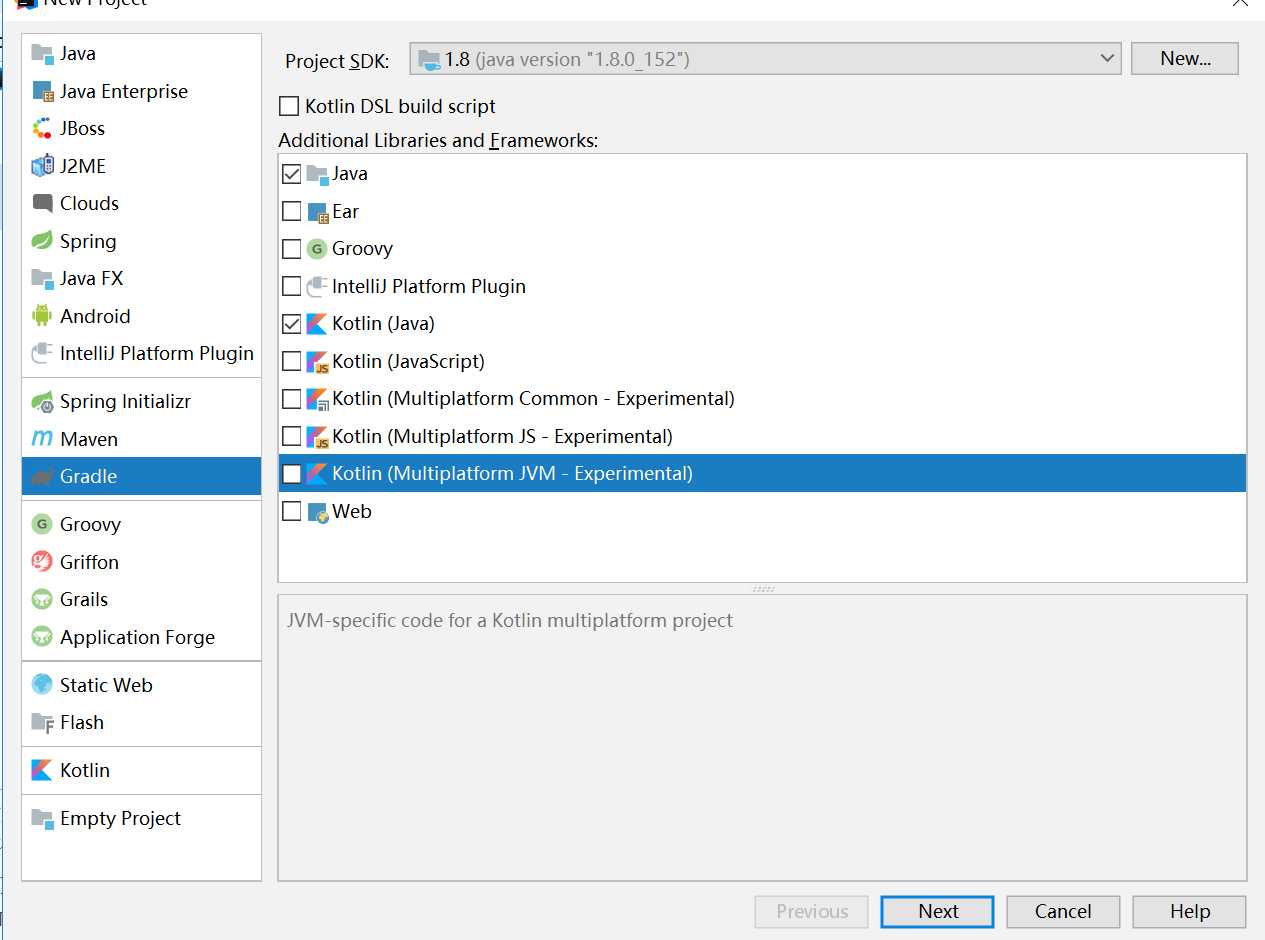
Task: Click the Kotlin (Java) framework icon
Action: [x=317, y=324]
